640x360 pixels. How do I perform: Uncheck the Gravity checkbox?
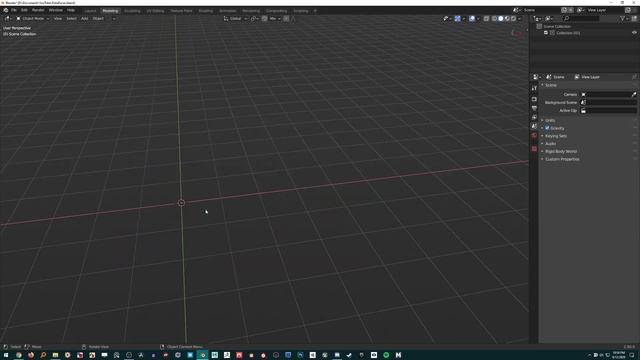tap(547, 128)
